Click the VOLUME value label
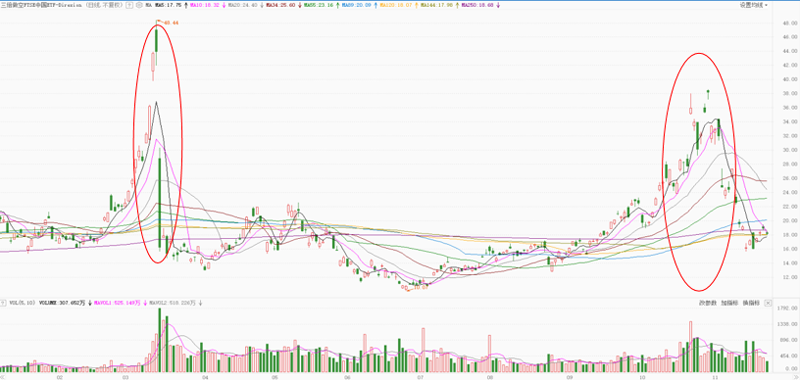Screen dimensions: 800x380 62,303
